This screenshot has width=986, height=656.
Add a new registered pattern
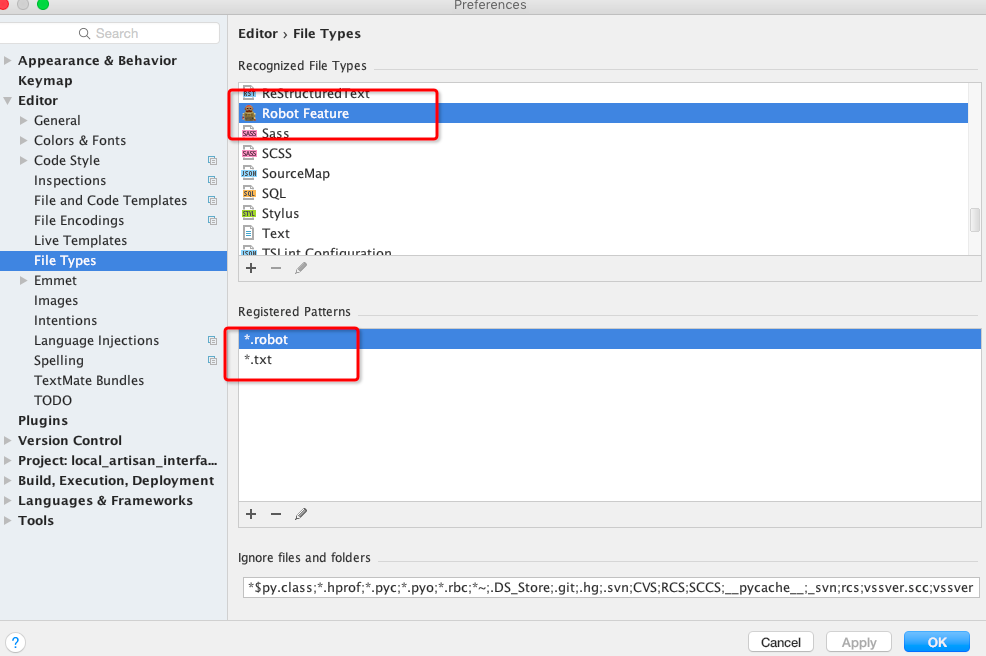pyautogui.click(x=251, y=514)
